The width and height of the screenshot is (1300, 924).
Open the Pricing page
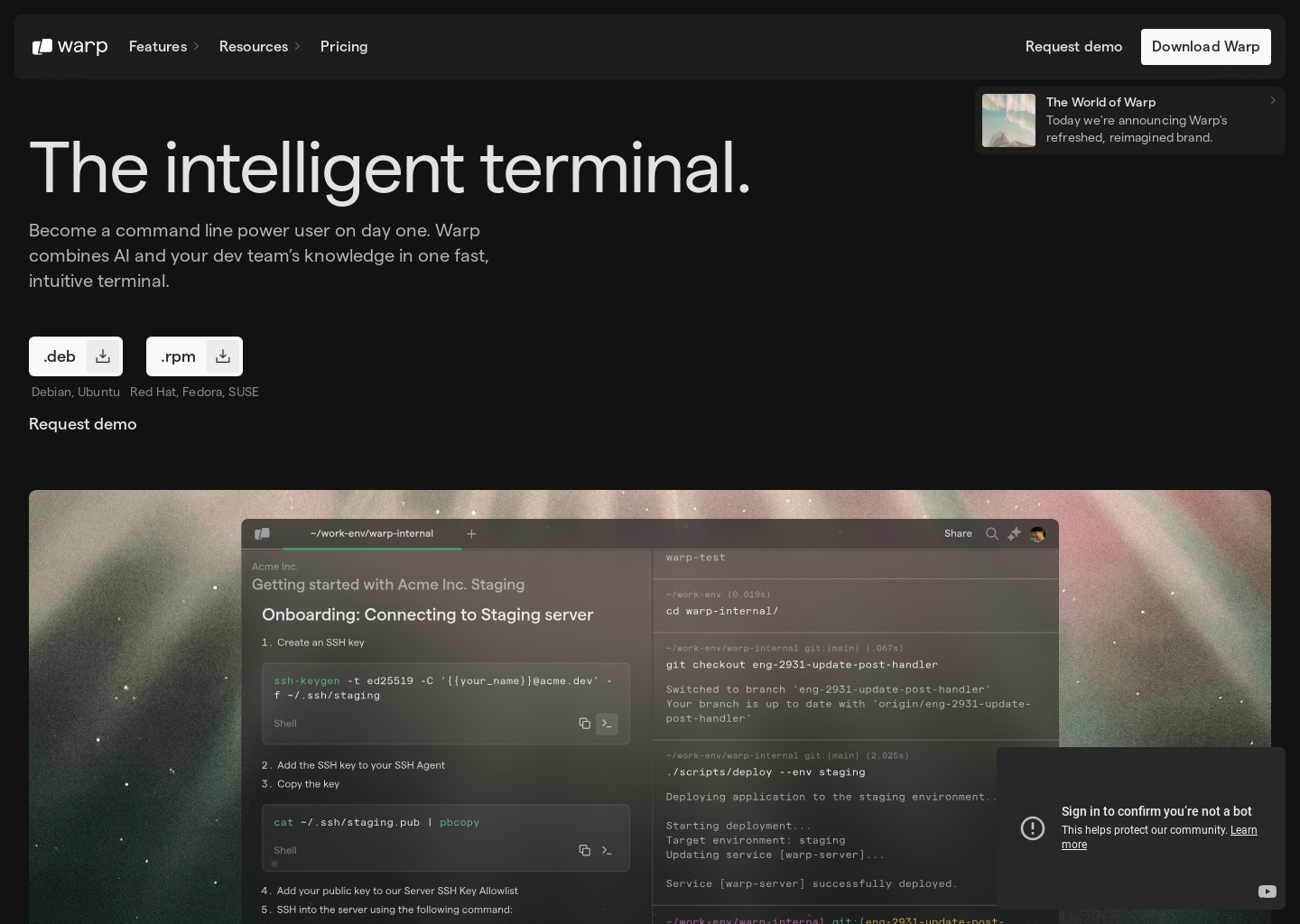click(344, 47)
